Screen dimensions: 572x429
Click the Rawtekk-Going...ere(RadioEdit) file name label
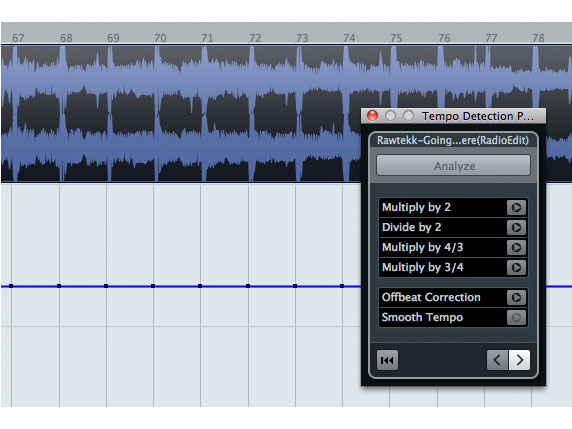click(453, 140)
